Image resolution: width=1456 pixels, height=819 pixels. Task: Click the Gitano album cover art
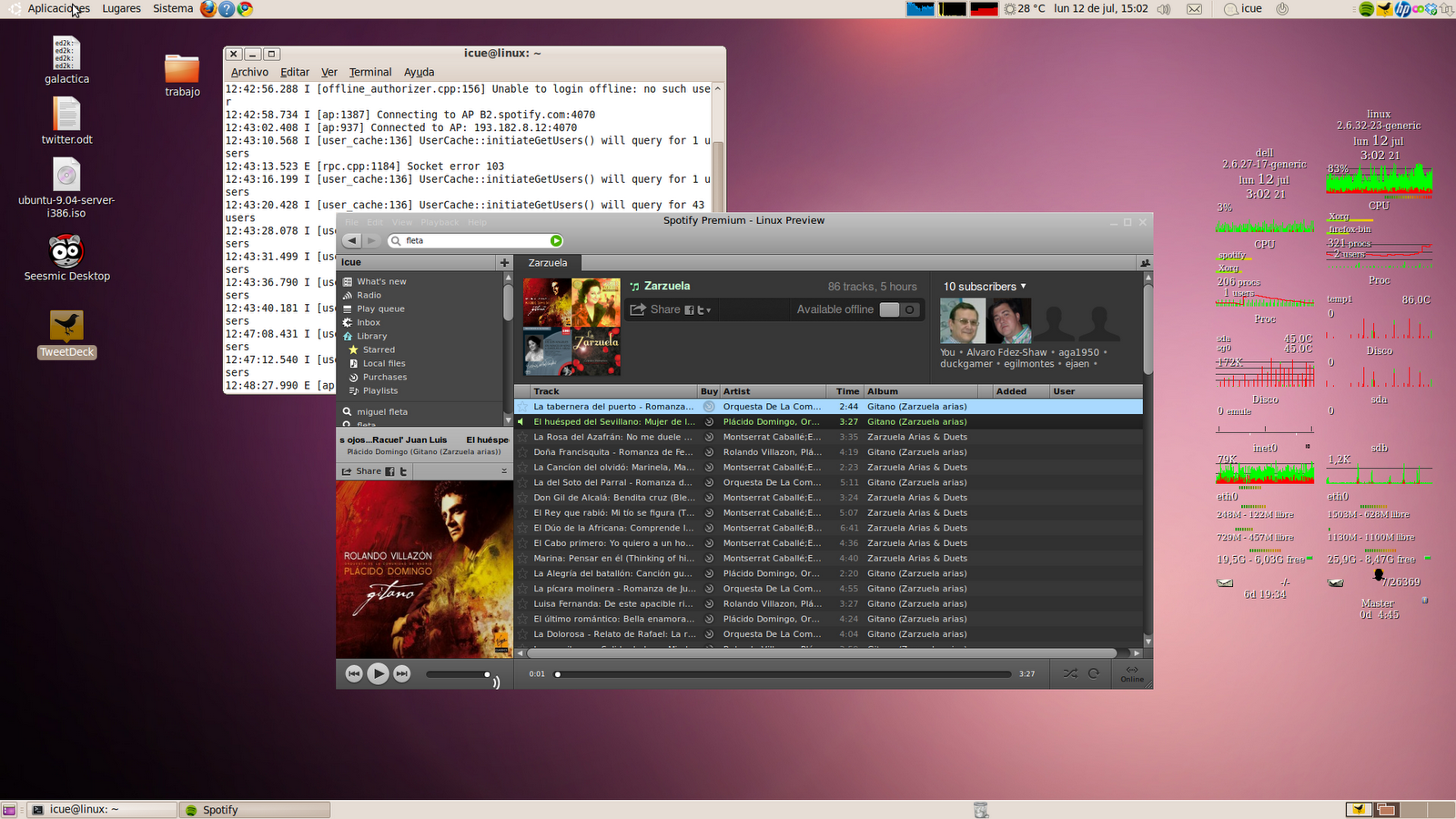coord(424,570)
